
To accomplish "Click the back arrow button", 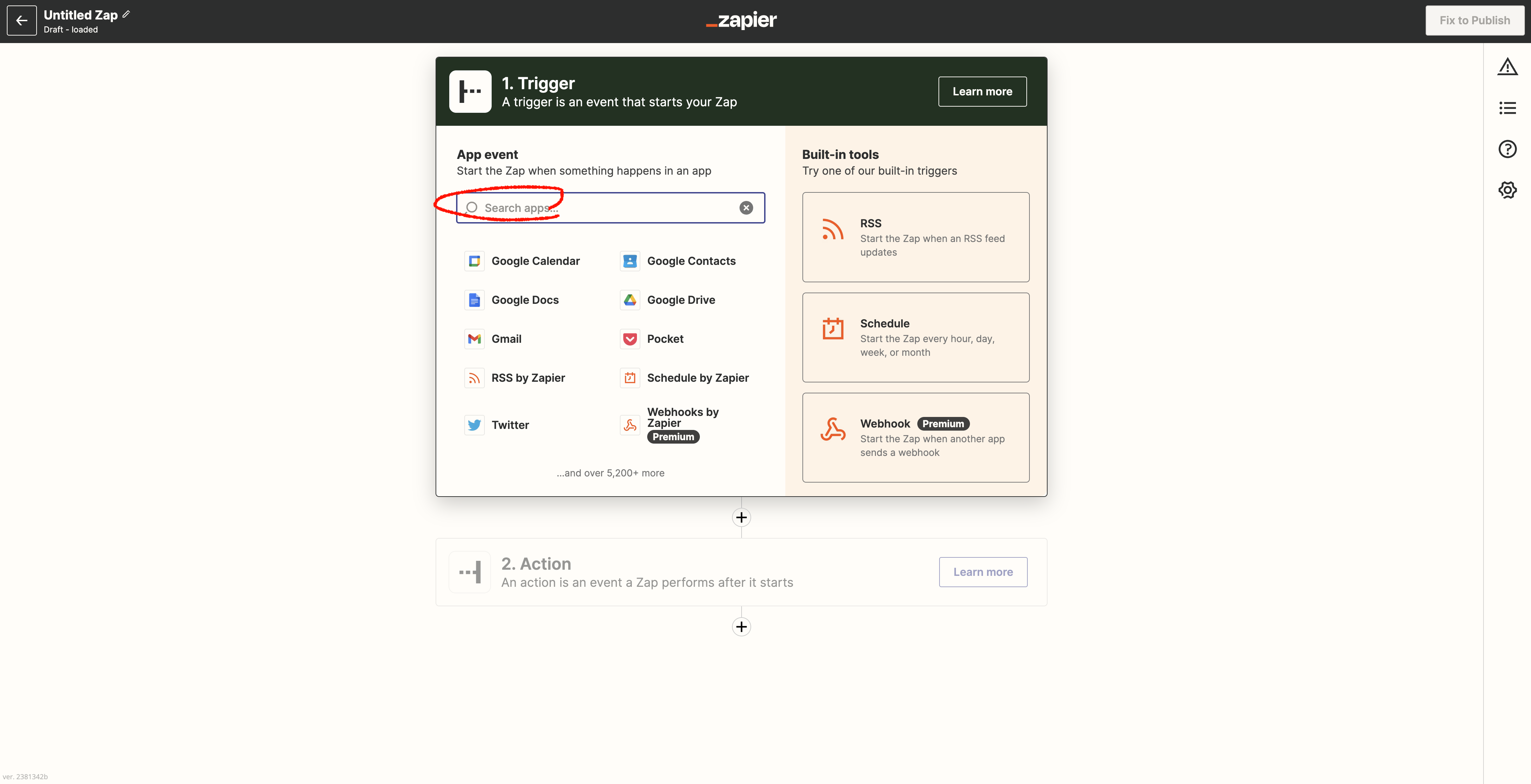I will 22,21.
